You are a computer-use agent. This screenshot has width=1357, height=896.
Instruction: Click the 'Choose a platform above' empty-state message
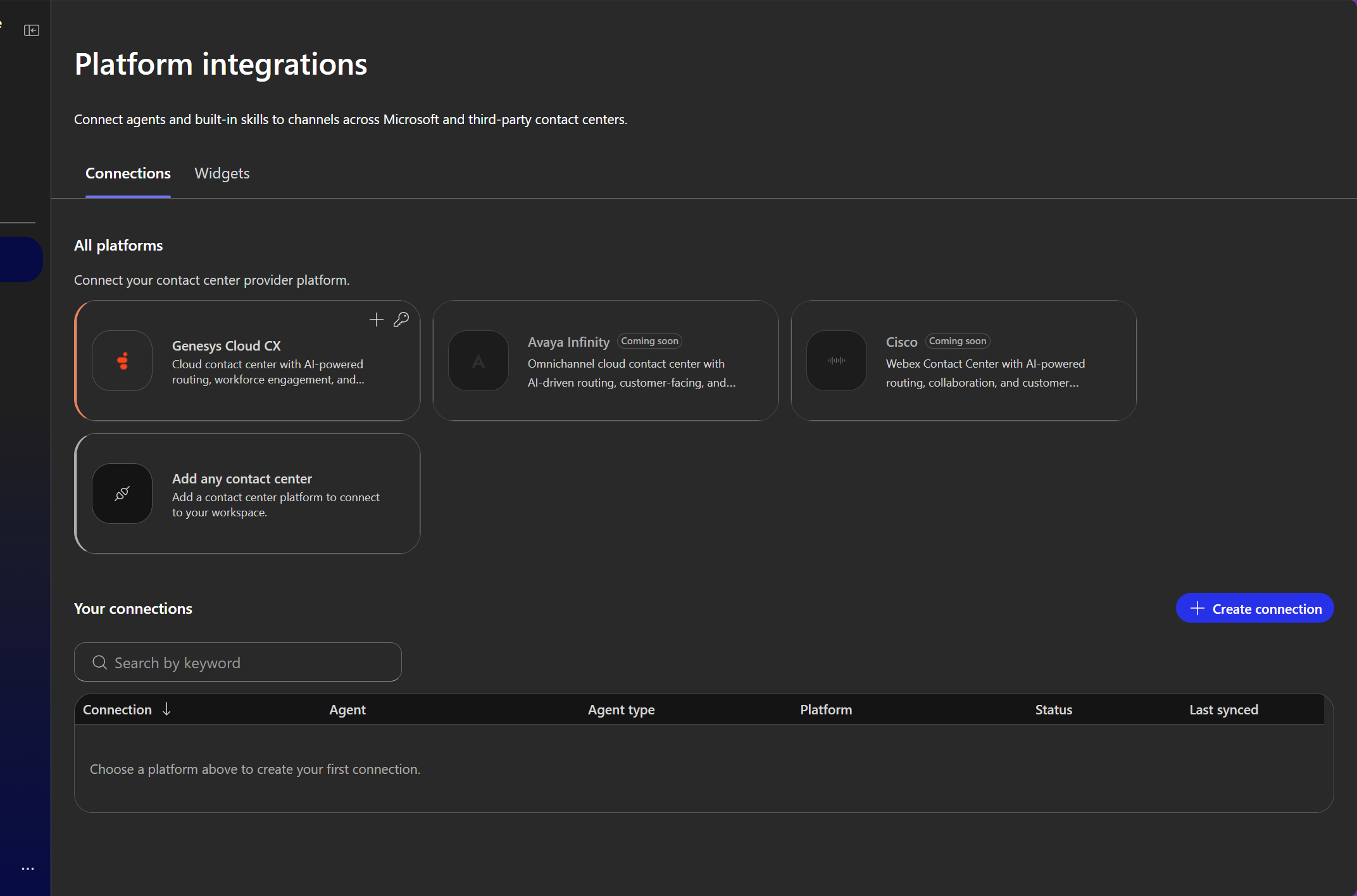[255, 769]
